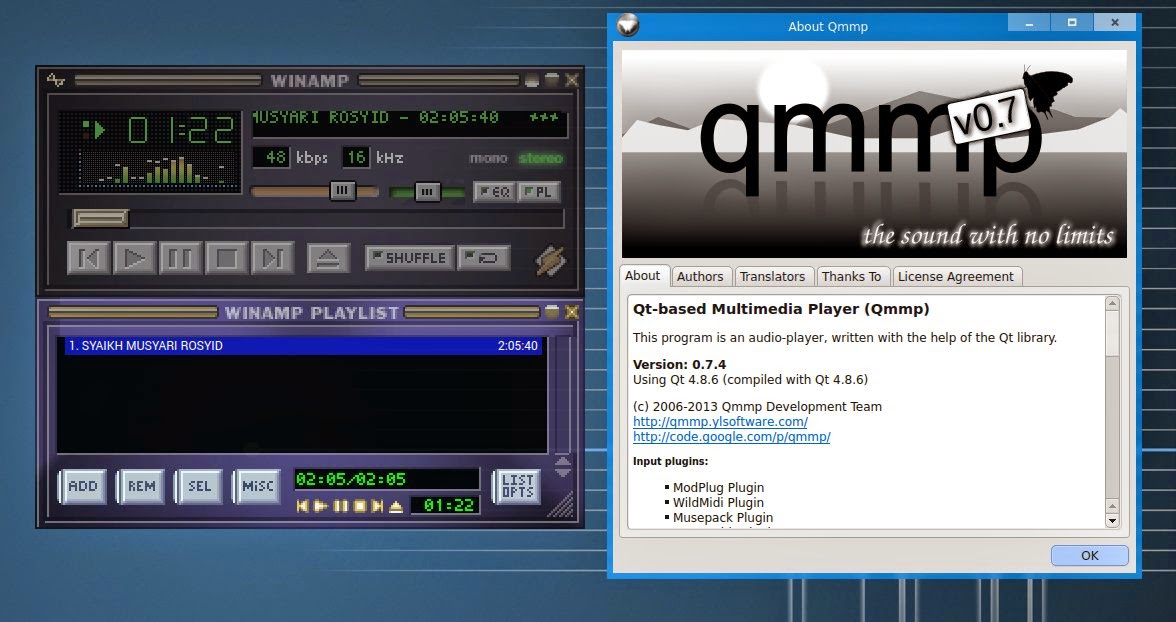The height and width of the screenshot is (622, 1176).
Task: Click playlist mini 01:22 elapsed time display
Action: coord(448,506)
